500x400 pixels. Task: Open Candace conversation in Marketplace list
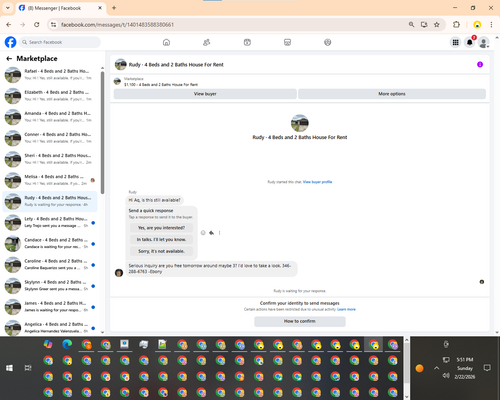point(50,243)
